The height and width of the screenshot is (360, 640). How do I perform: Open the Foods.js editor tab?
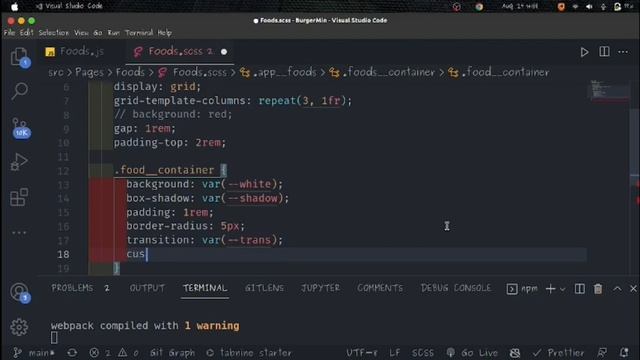[75, 52]
